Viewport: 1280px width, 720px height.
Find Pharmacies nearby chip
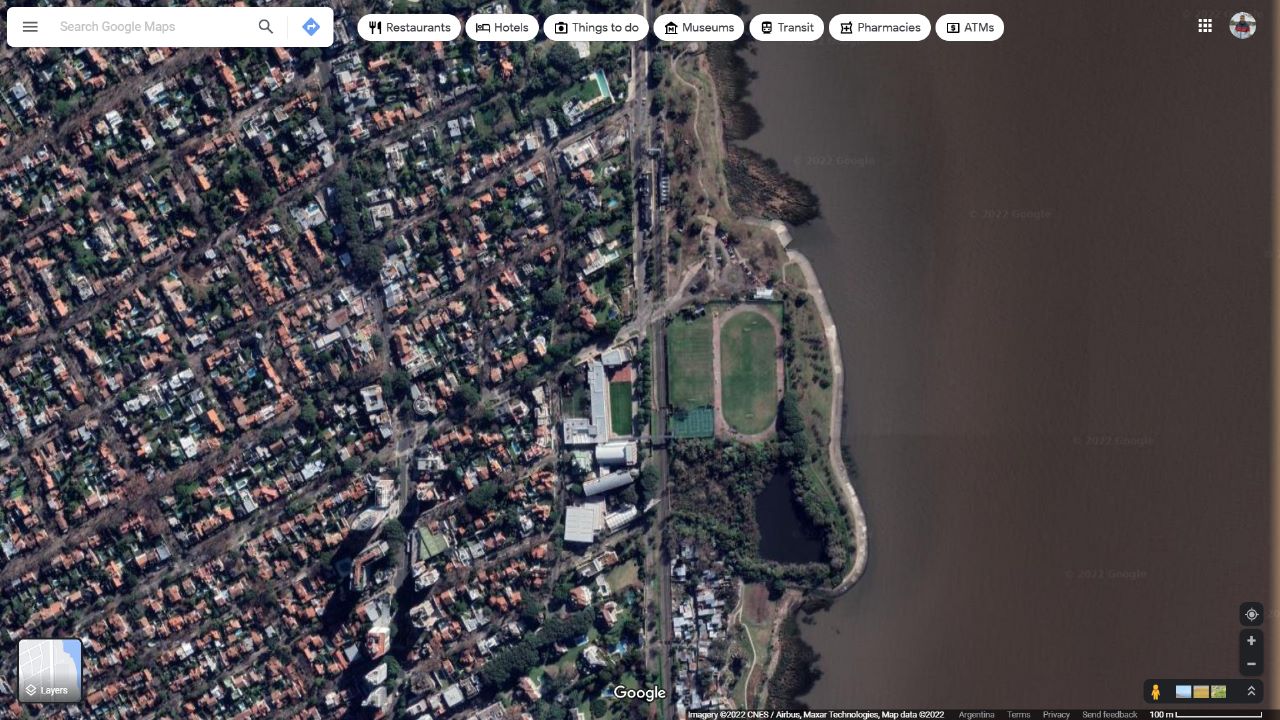tap(880, 28)
